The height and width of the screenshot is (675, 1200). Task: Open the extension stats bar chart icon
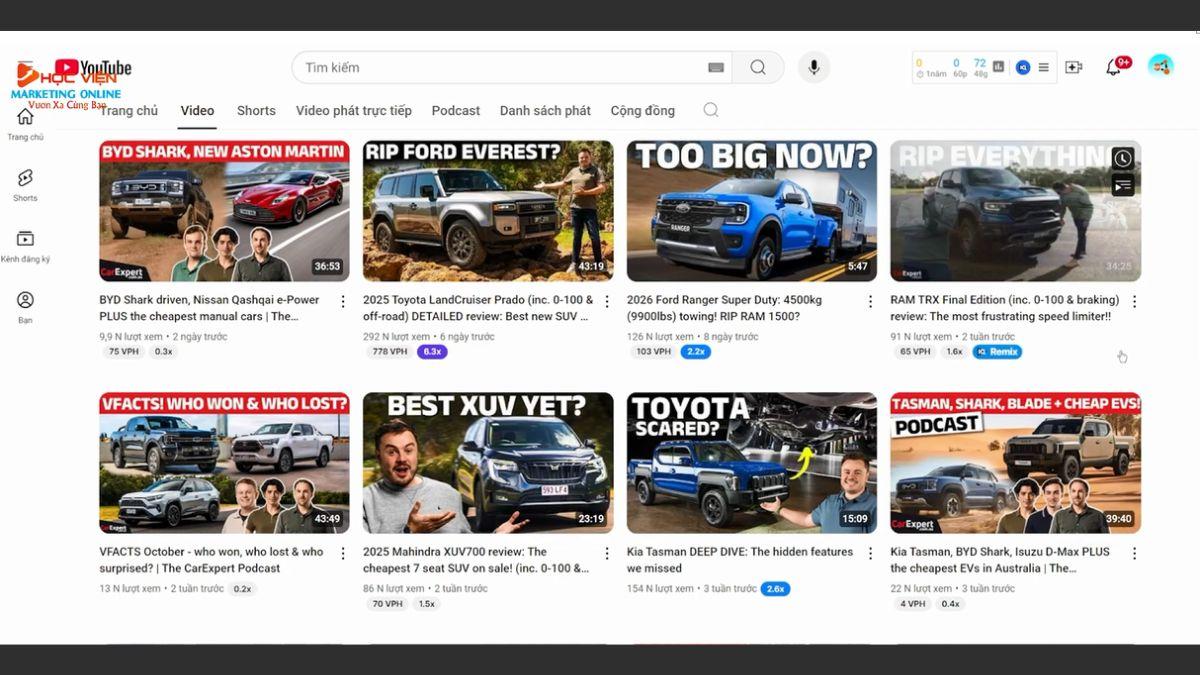coord(998,67)
